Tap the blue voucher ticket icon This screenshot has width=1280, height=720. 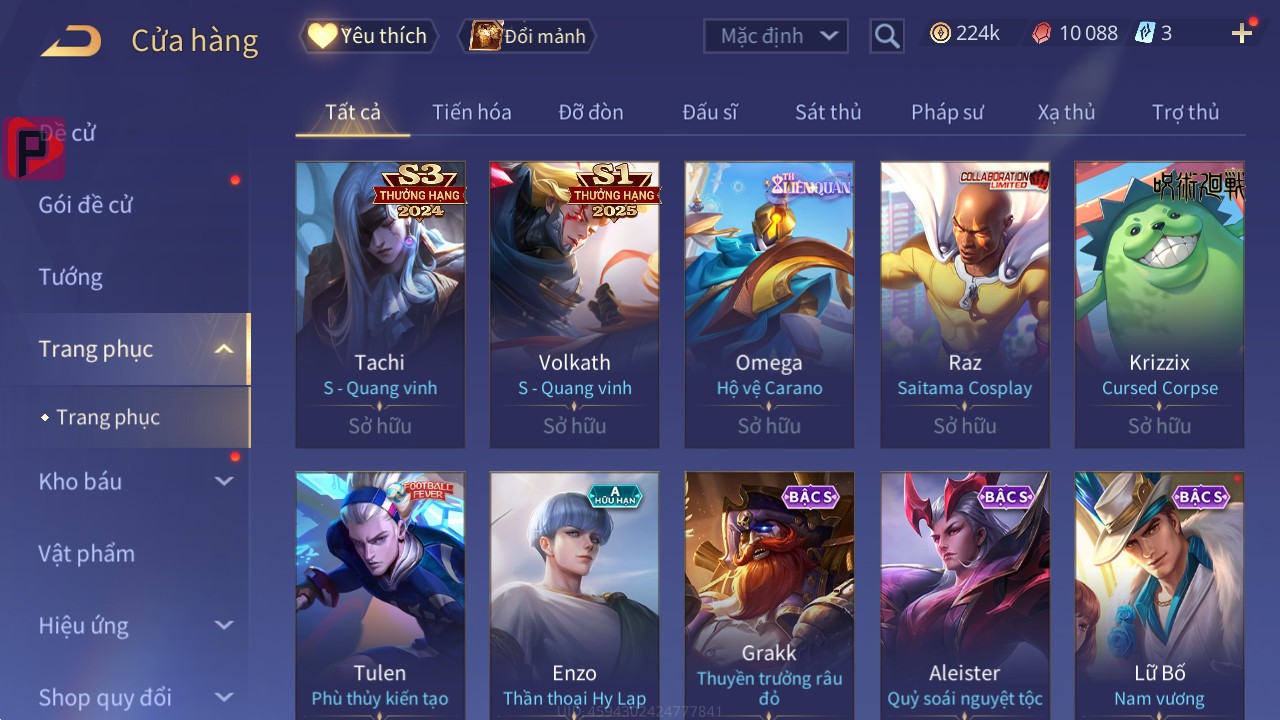[1145, 33]
